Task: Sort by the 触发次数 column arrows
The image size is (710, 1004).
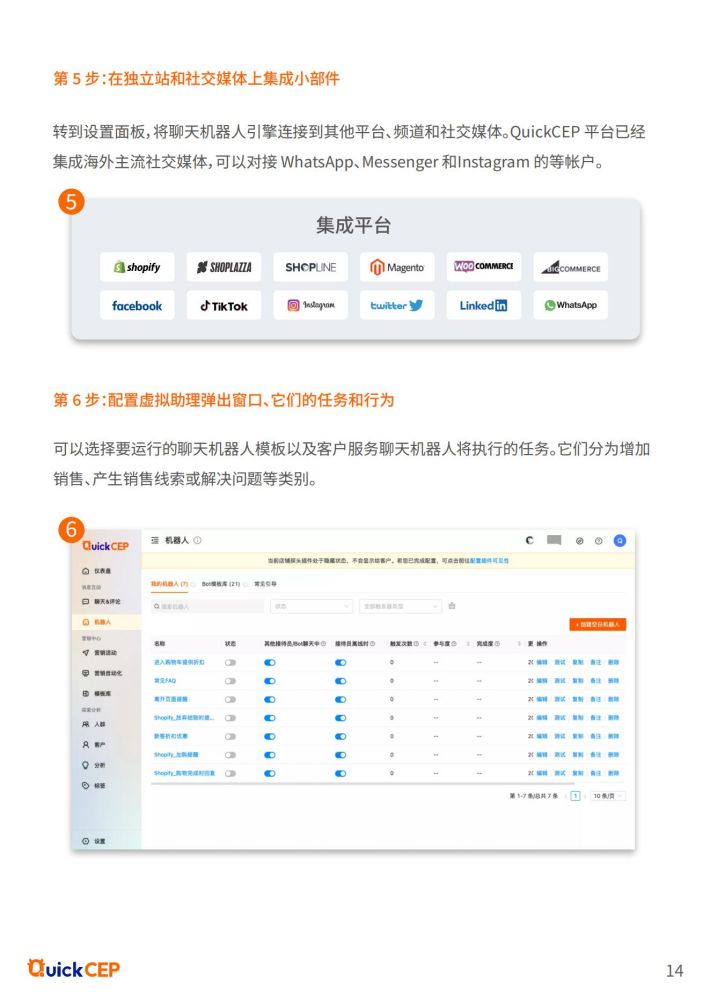Action: (x=425, y=644)
